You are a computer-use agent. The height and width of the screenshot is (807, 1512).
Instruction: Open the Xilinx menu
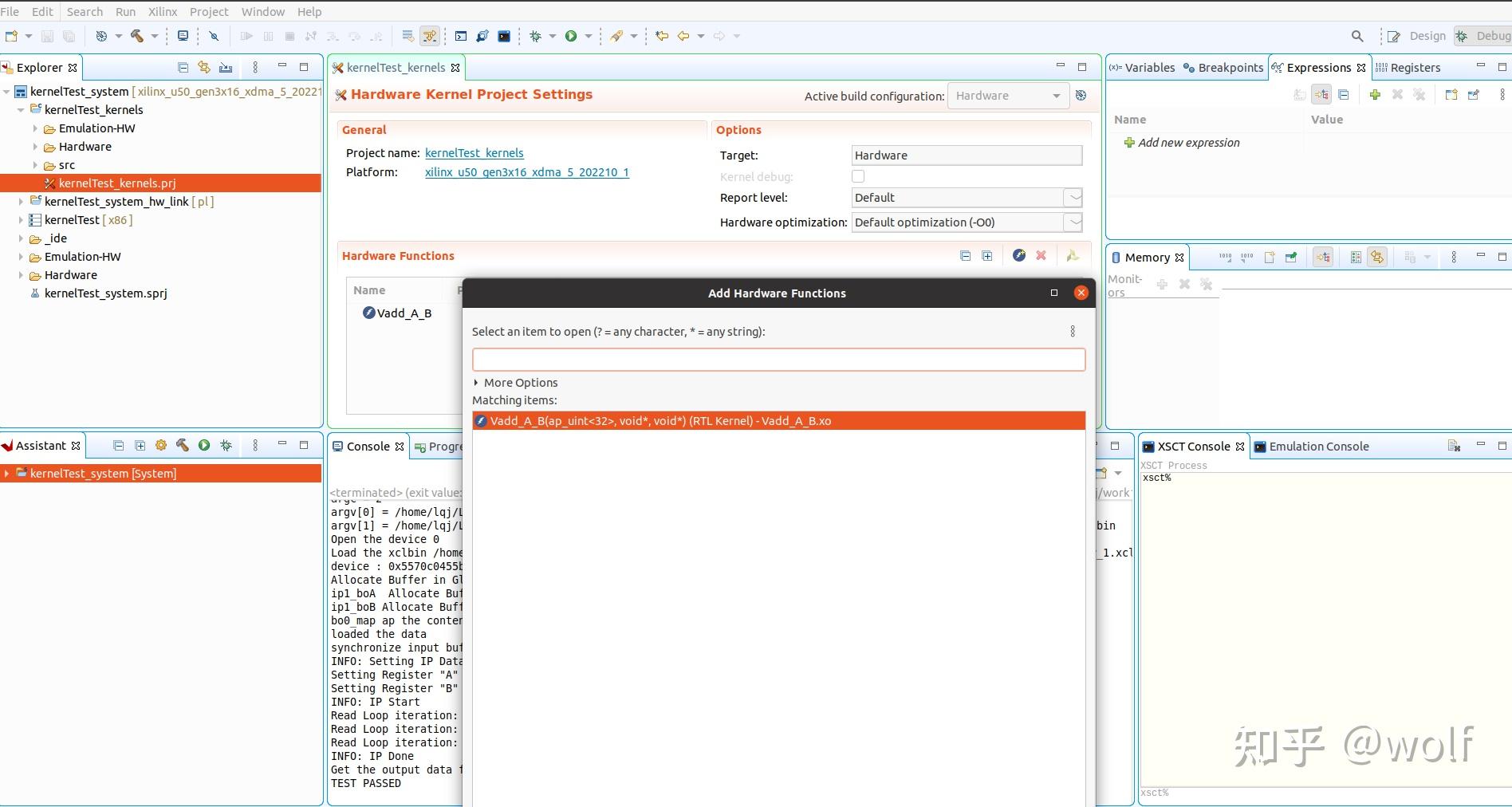(163, 12)
